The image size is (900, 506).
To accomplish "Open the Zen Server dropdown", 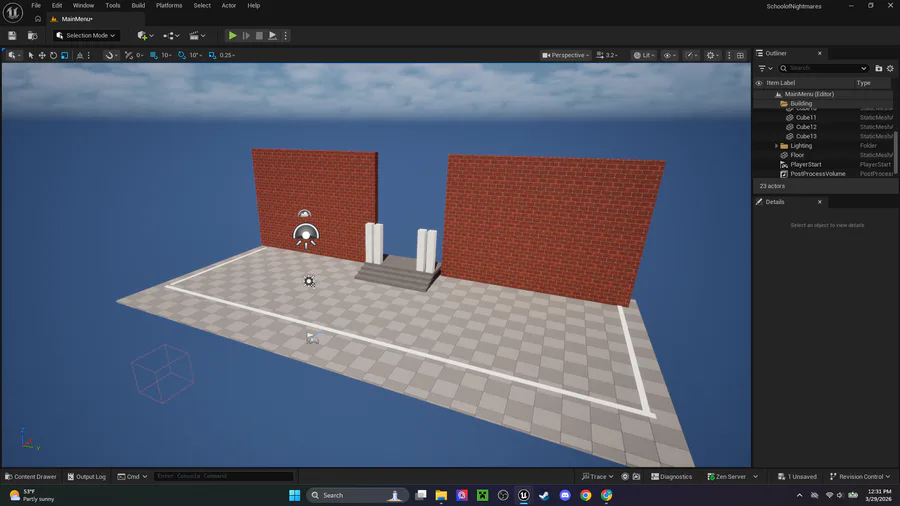I will point(732,476).
